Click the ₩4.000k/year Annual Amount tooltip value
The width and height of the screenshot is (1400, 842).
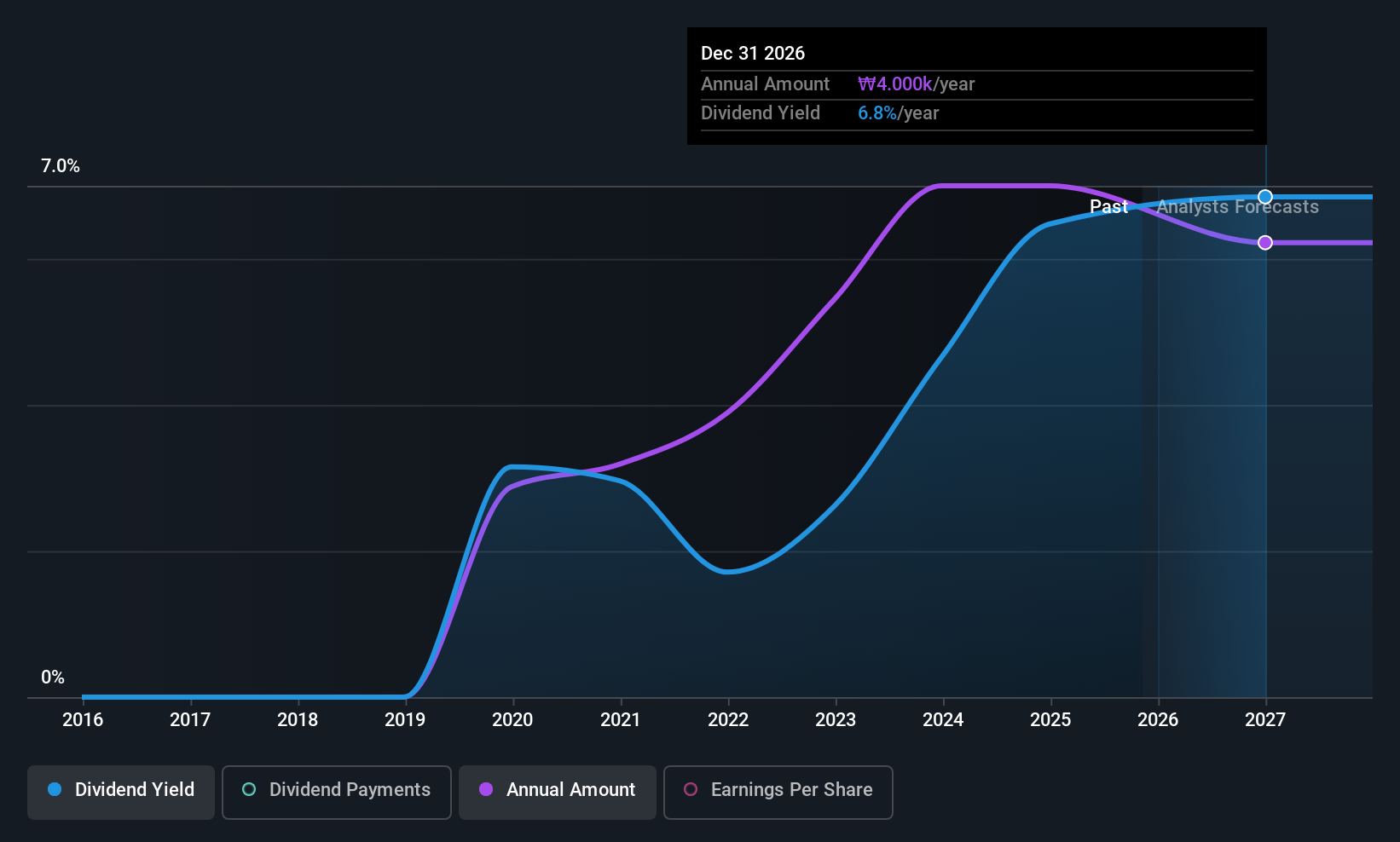(x=916, y=84)
